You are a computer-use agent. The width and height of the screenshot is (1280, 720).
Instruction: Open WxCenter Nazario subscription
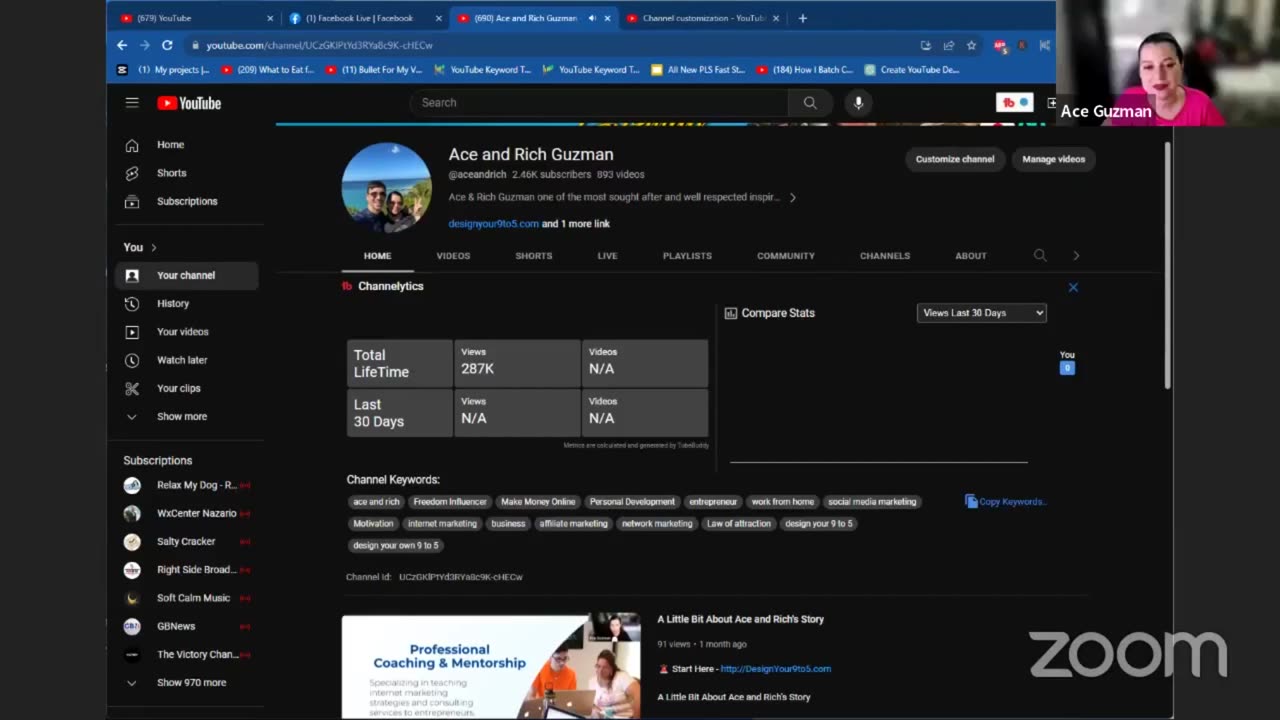pyautogui.click(x=186, y=513)
